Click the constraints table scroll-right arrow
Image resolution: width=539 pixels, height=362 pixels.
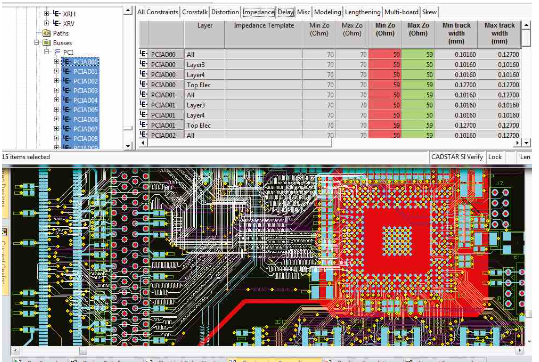click(518, 142)
